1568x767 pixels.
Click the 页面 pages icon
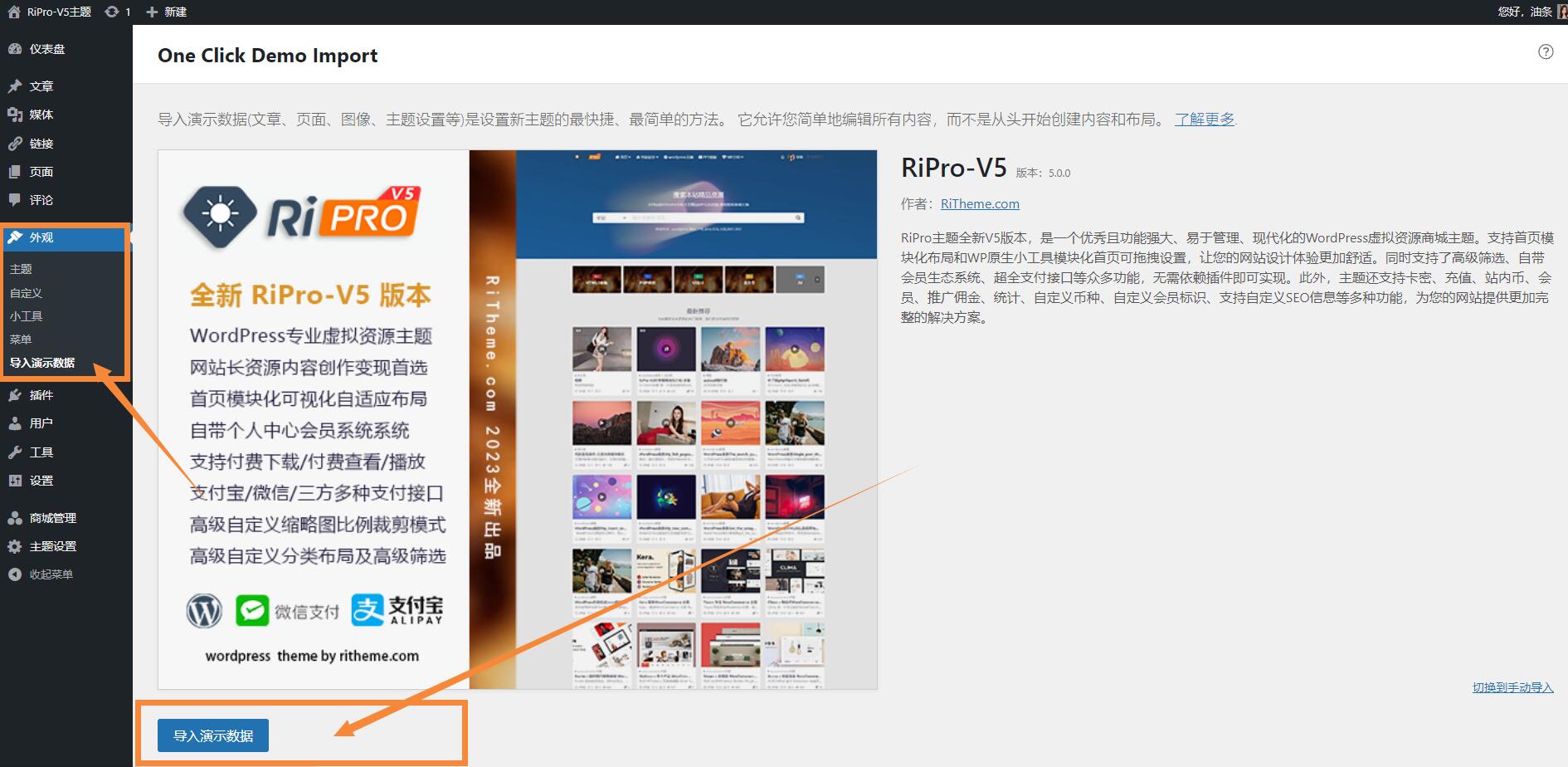tap(15, 171)
